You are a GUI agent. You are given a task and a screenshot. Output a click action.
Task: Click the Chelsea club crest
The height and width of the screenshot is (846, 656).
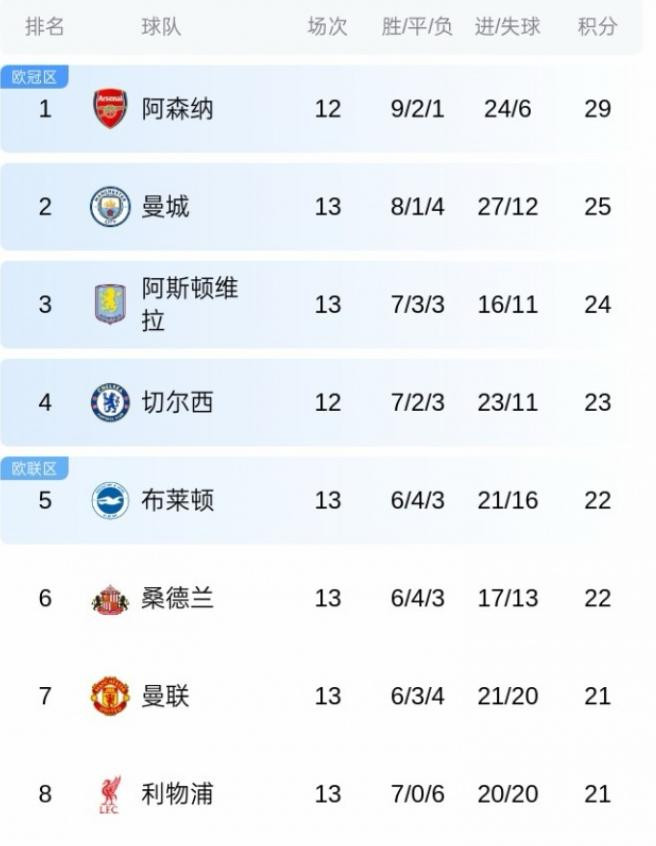pyautogui.click(x=110, y=402)
